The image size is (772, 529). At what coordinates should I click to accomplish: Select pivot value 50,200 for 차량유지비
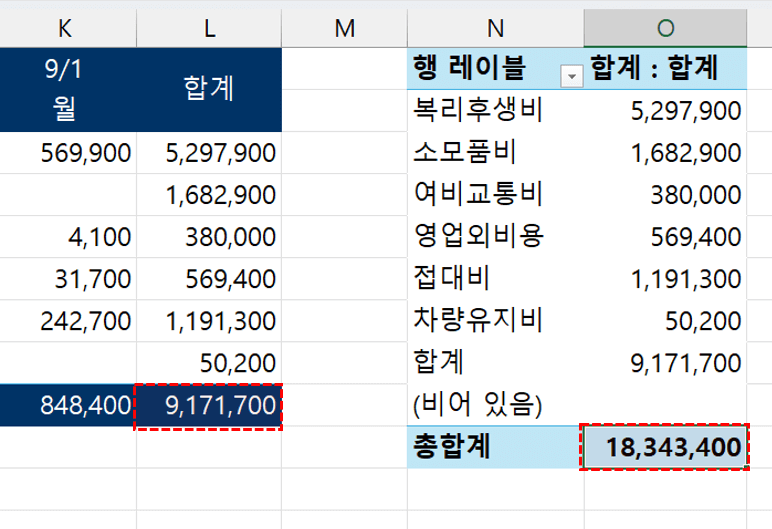[x=666, y=321]
